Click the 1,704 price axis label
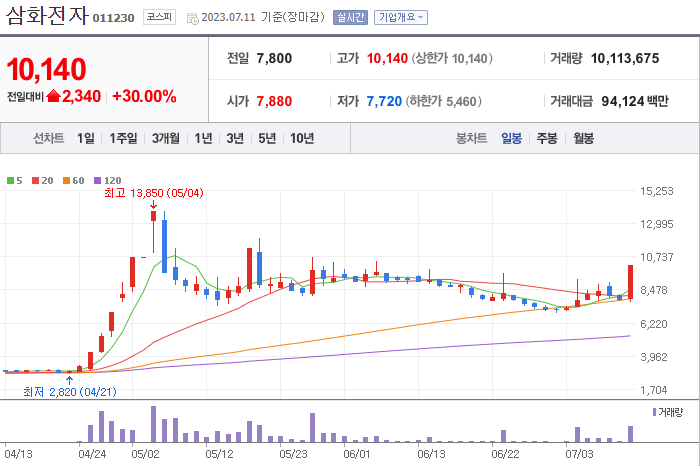Viewport: 700px width, 466px height. pyautogui.click(x=654, y=390)
